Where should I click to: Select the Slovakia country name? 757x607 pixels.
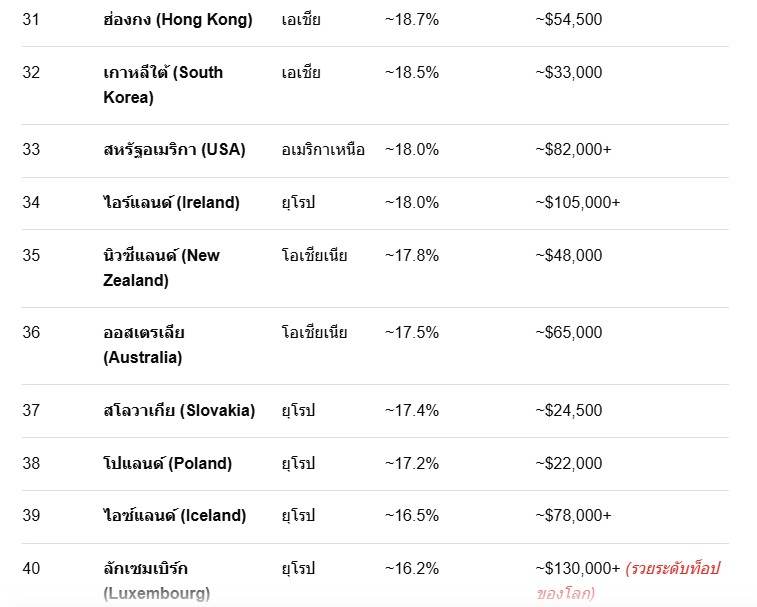click(179, 410)
